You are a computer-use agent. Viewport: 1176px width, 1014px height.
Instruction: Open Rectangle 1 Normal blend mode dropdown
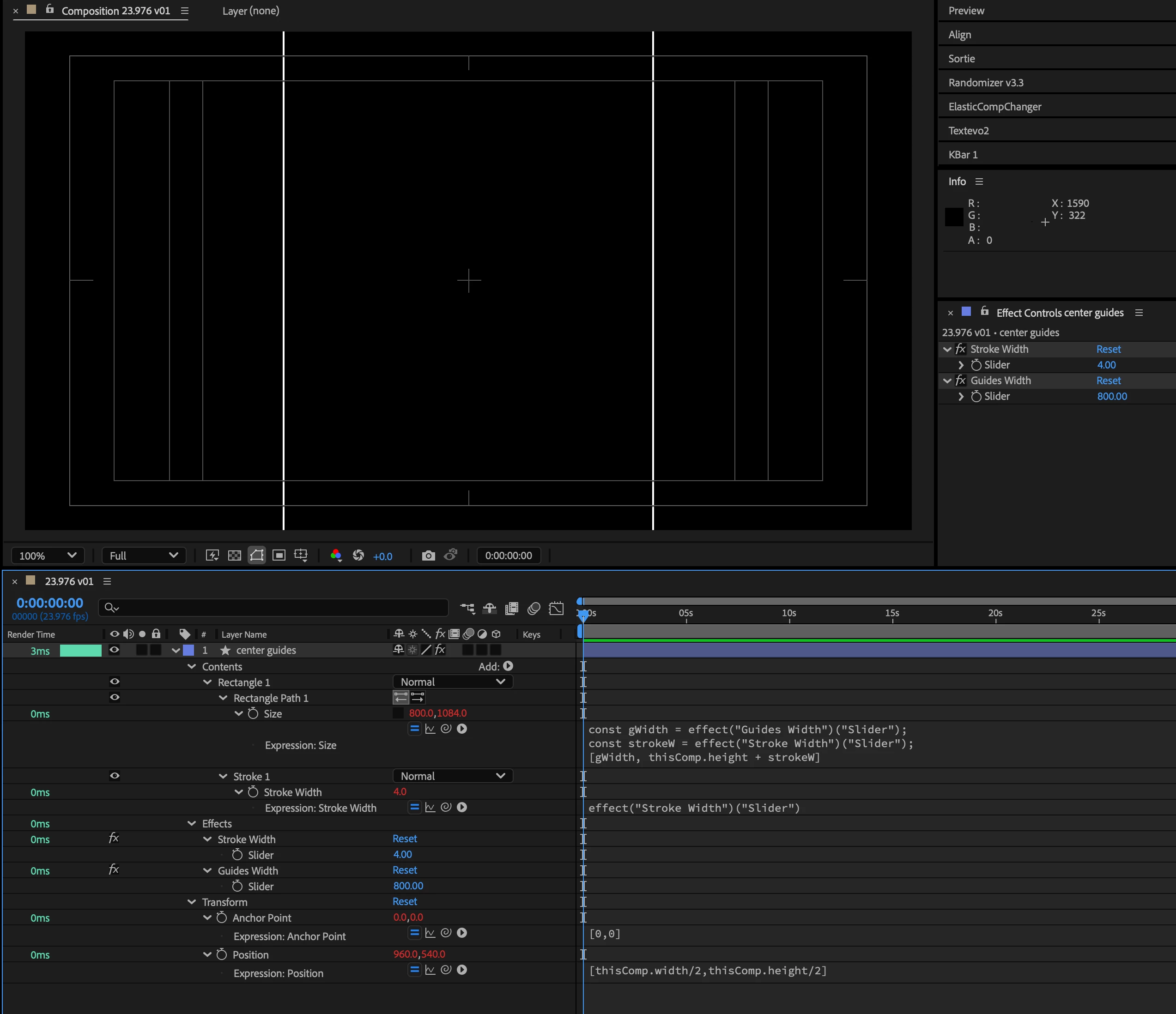452,682
